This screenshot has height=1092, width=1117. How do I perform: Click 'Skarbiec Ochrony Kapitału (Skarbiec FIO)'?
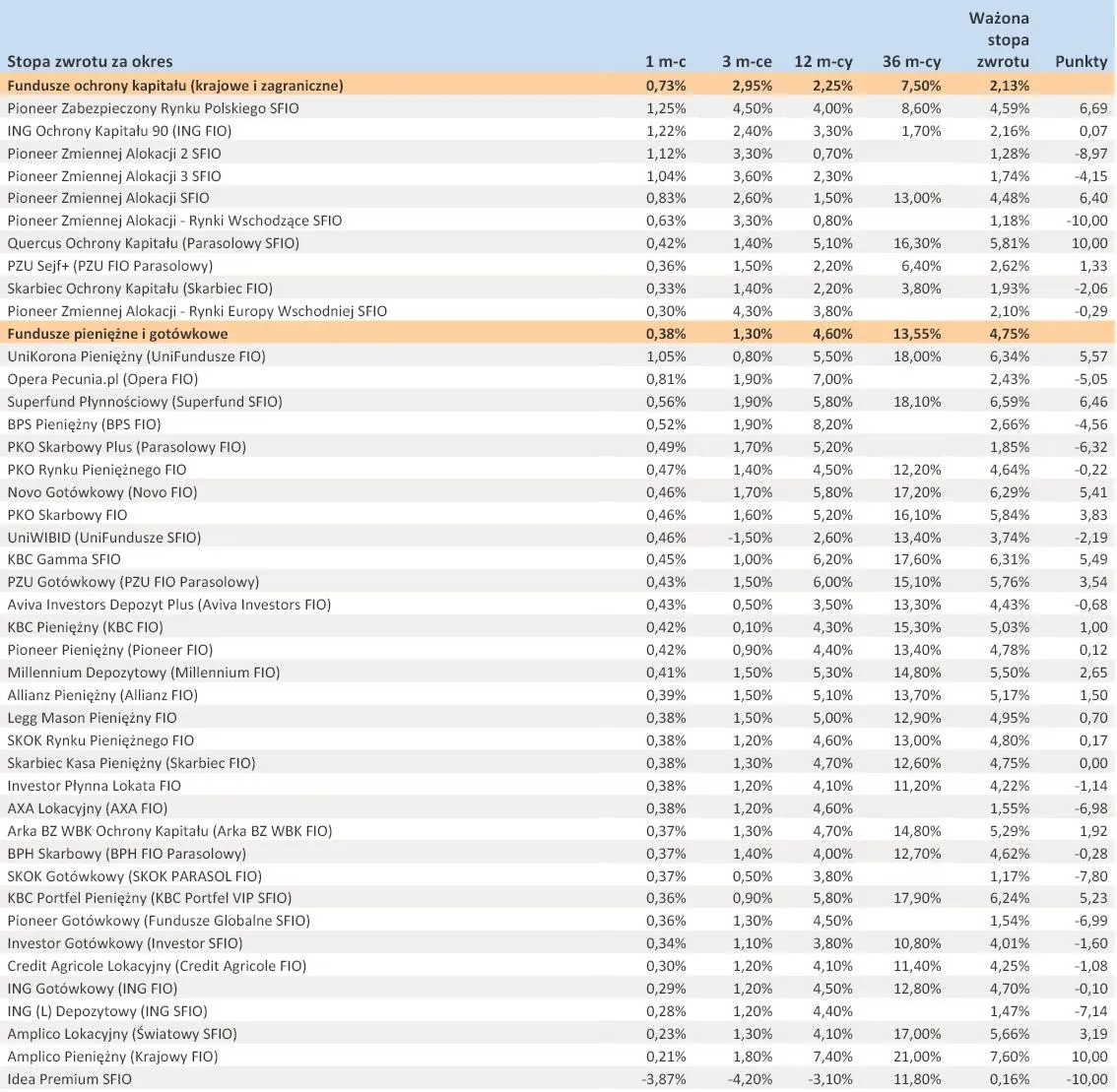[x=140, y=289]
